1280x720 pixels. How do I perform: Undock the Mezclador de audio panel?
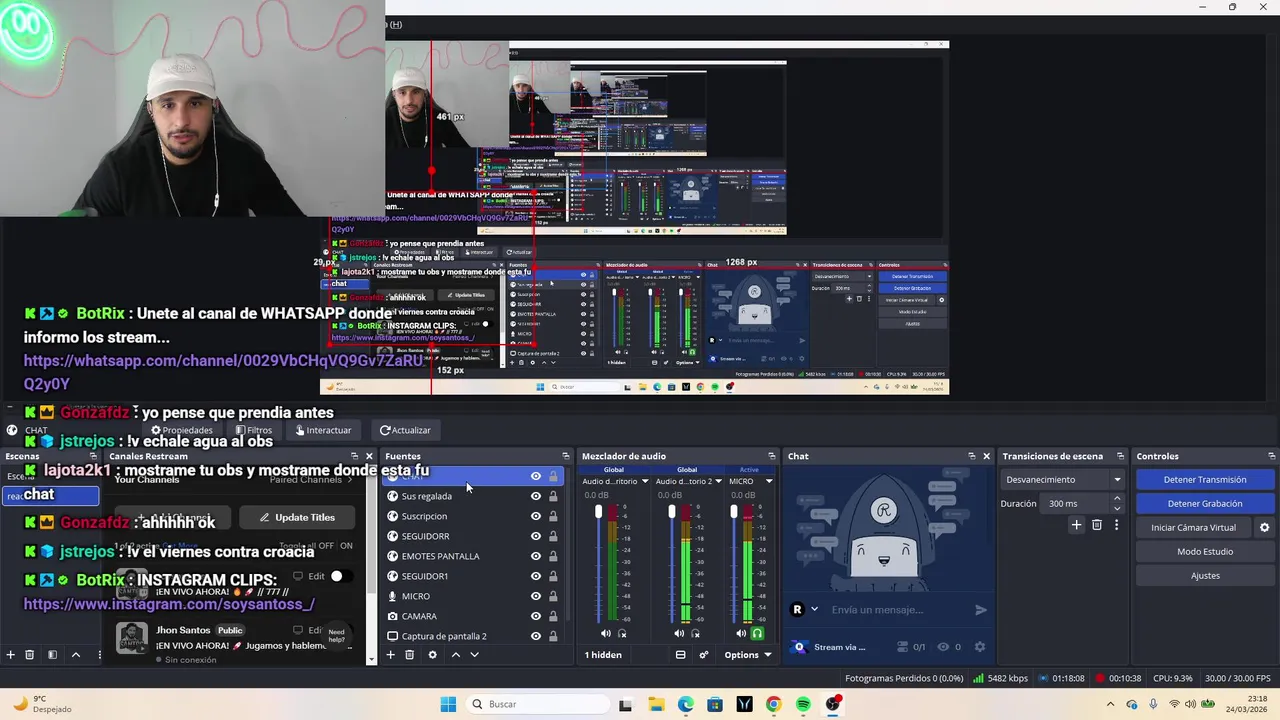(771, 456)
